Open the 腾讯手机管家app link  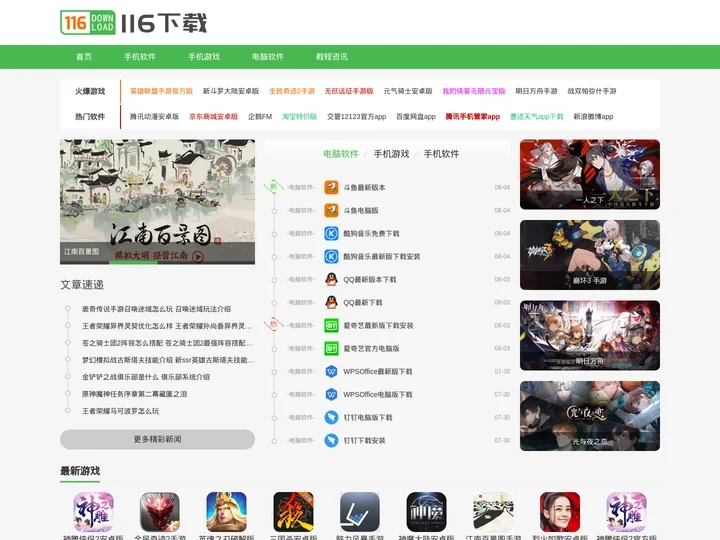coord(472,116)
